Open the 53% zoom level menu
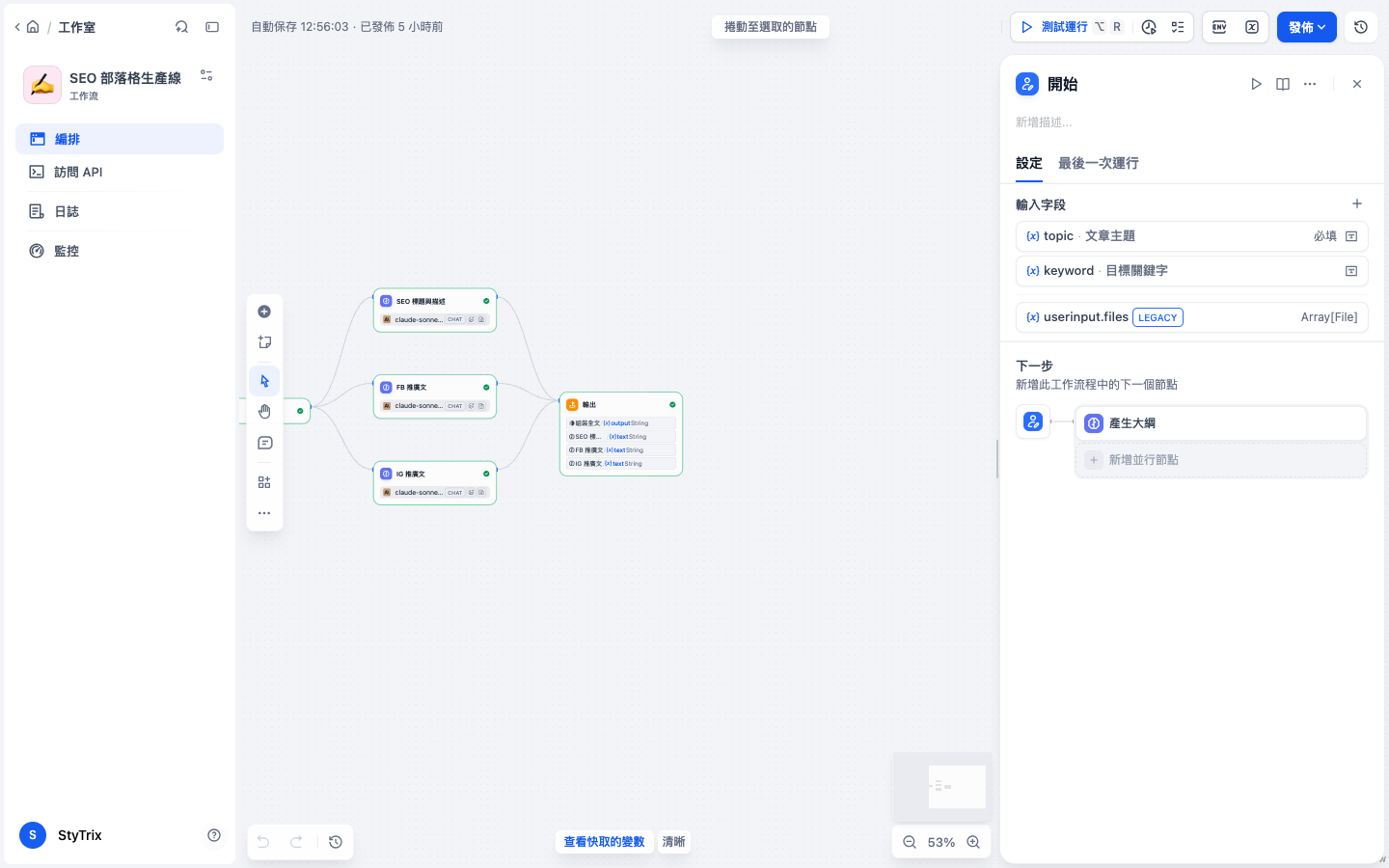 pyautogui.click(x=941, y=842)
